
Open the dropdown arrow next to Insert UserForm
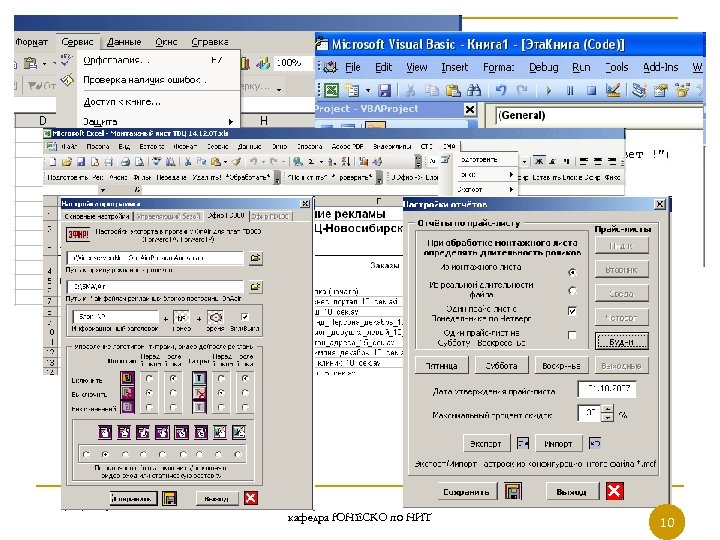tap(368, 90)
